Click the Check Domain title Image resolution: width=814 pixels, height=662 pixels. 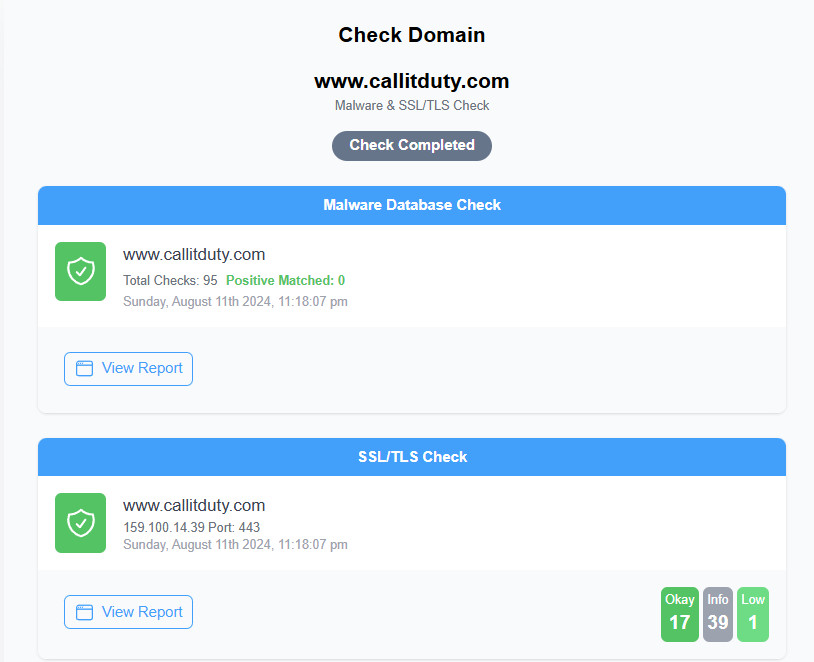(412, 35)
